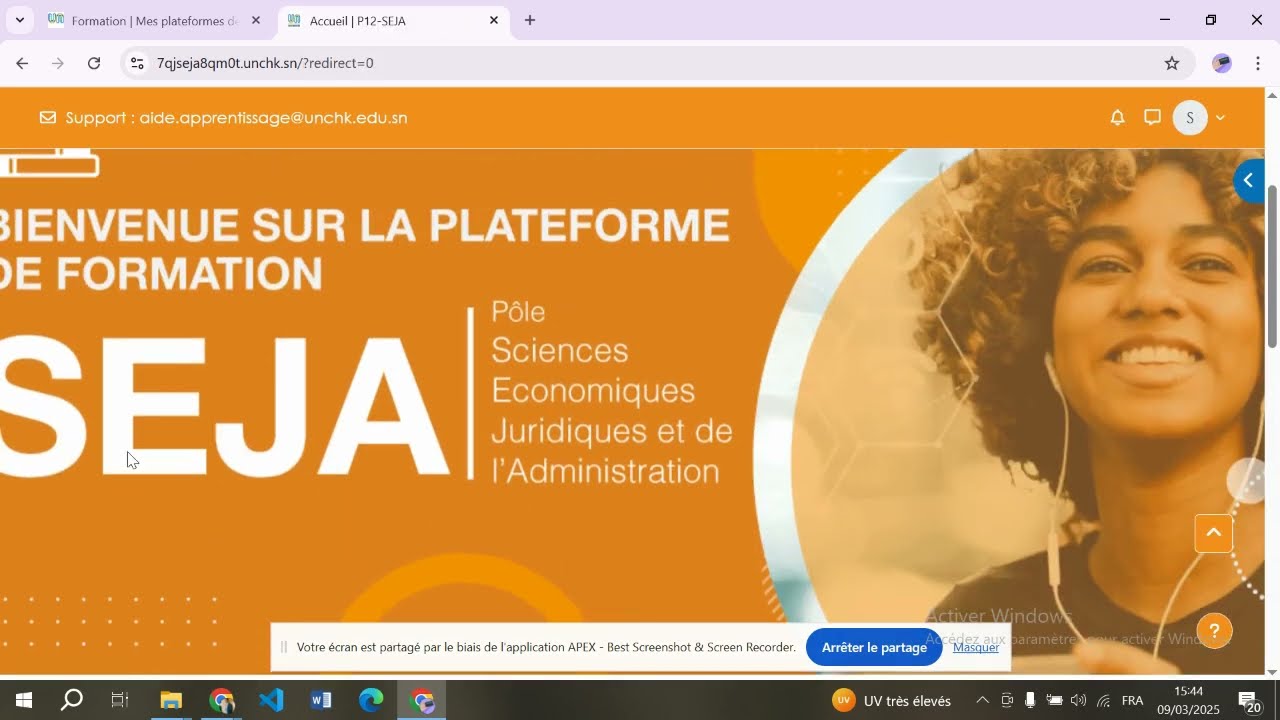Close the Formation Mes plateformes tab
The height and width of the screenshot is (720, 1280).
[x=255, y=20]
